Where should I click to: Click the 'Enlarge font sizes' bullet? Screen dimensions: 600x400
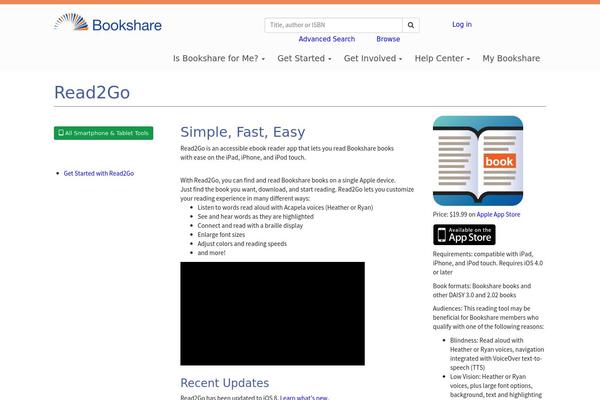[x=221, y=235]
